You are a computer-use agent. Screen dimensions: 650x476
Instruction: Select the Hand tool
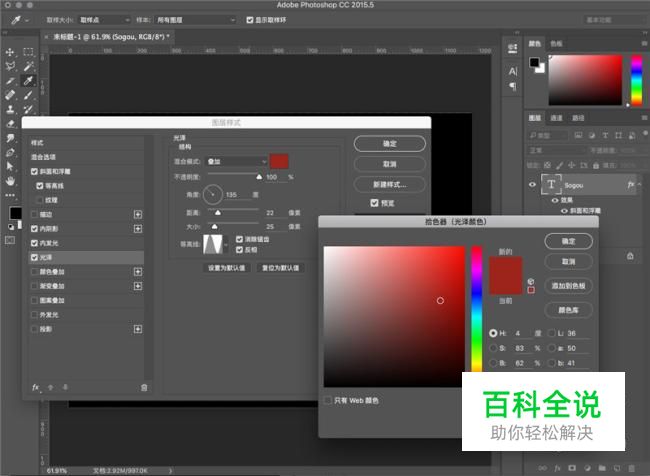click(10, 181)
